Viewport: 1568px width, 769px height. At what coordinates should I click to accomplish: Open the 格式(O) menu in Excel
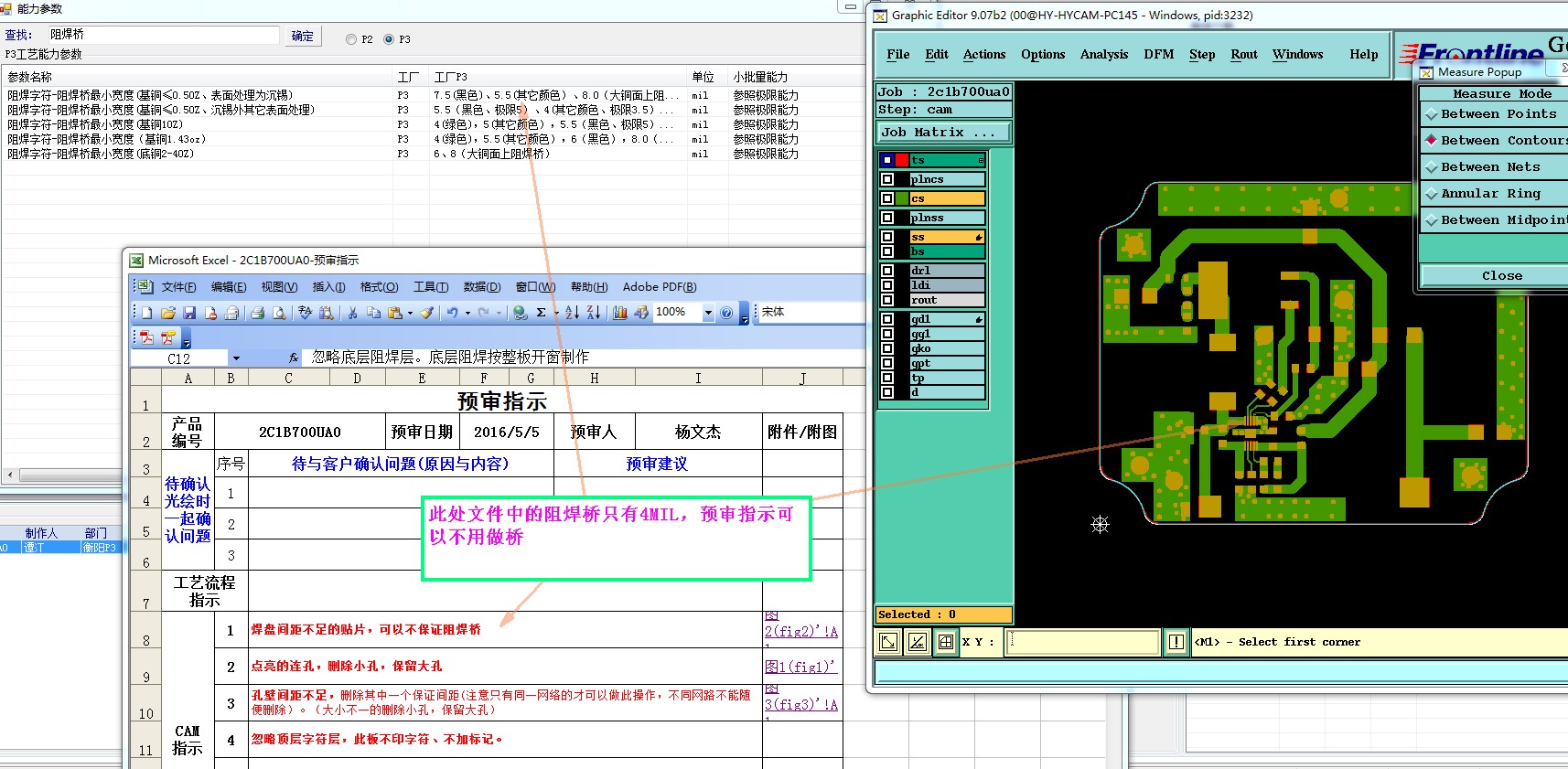(379, 287)
